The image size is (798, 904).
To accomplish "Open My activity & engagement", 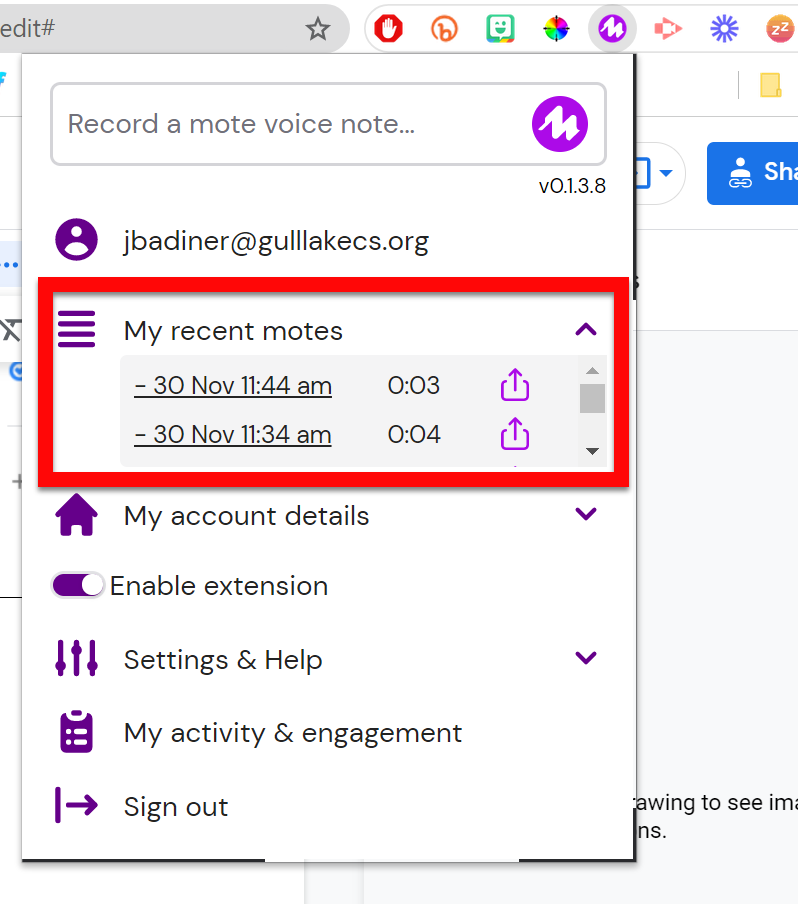I will point(293,733).
